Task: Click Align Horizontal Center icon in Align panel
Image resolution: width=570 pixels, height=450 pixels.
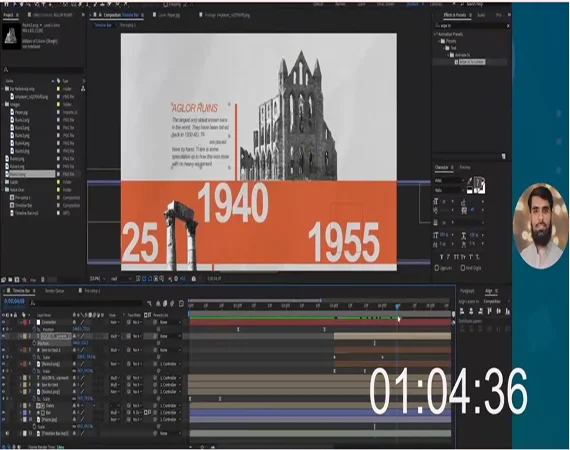Action: [471, 311]
